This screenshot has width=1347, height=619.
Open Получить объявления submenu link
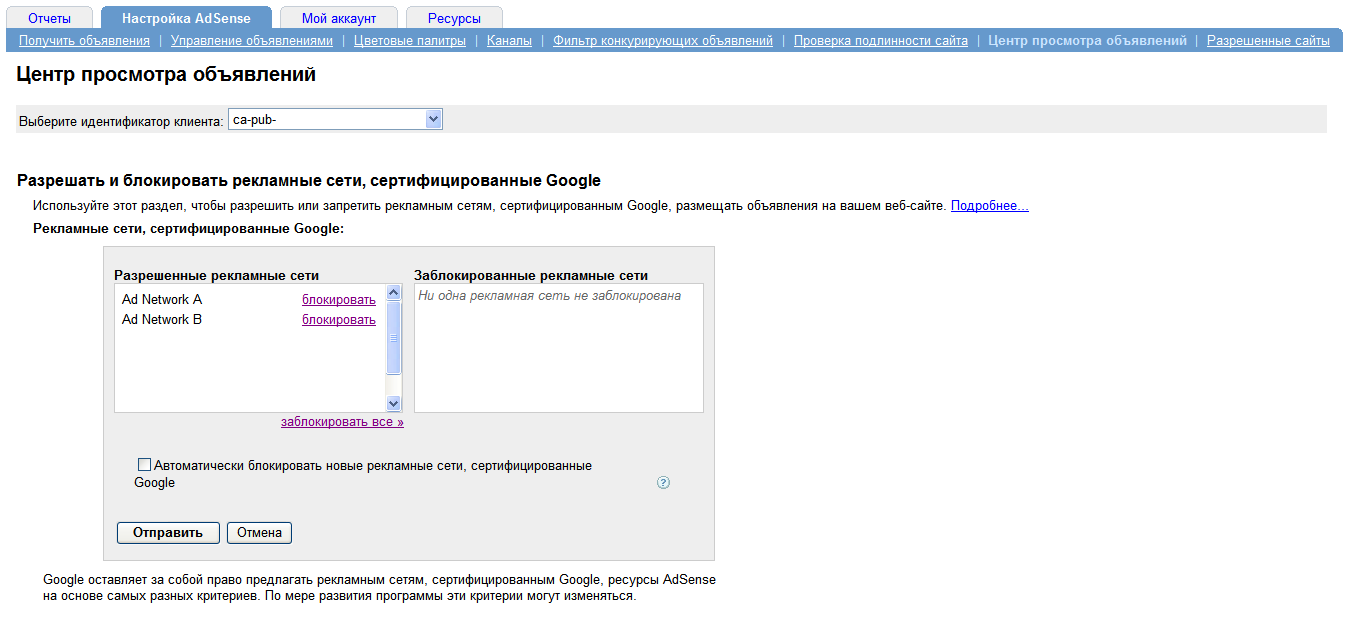[x=84, y=41]
